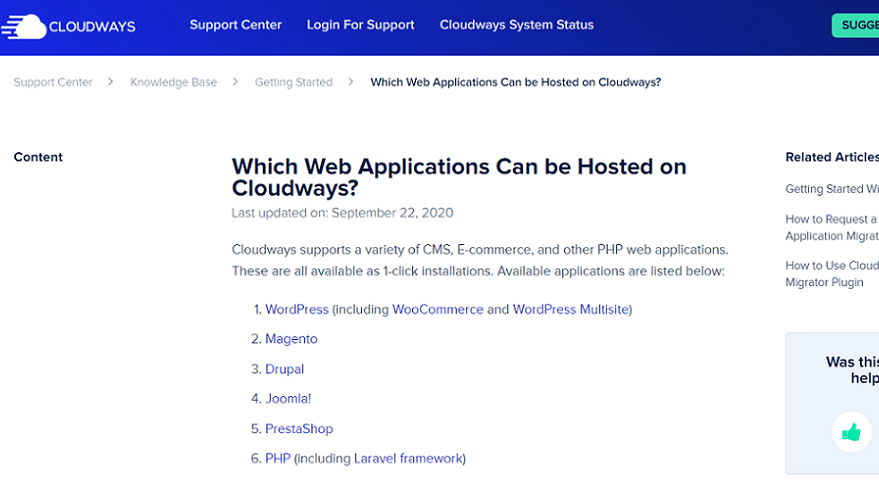
Task: Click the article main heading
Action: pyautogui.click(x=459, y=177)
